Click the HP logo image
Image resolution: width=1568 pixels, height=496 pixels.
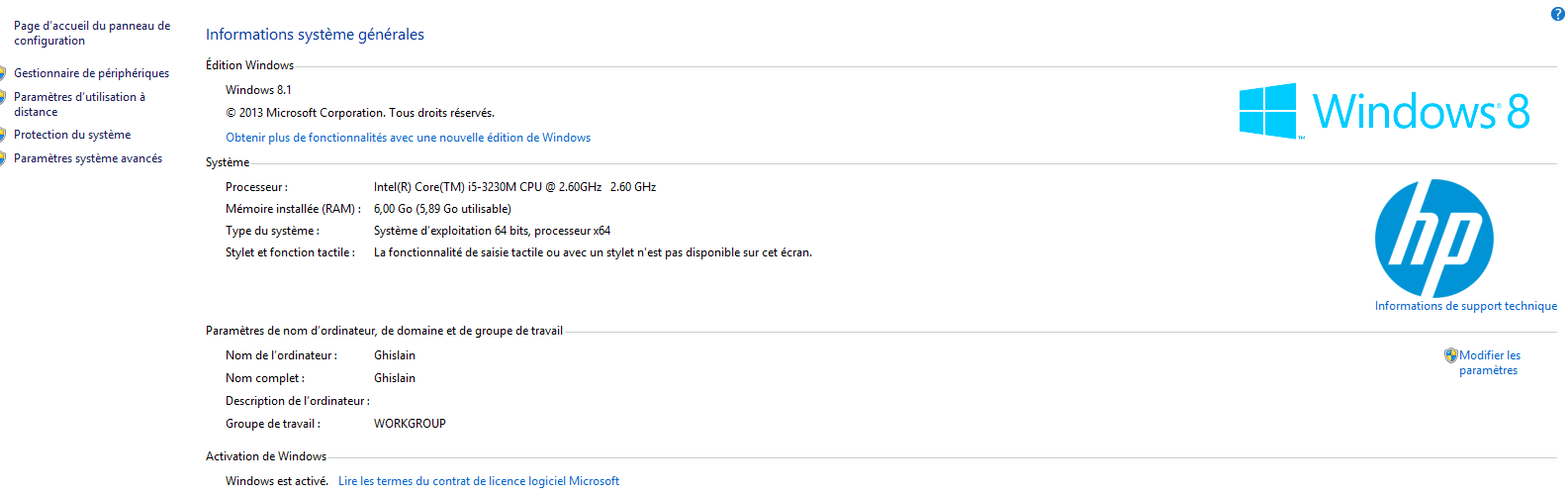1433,239
